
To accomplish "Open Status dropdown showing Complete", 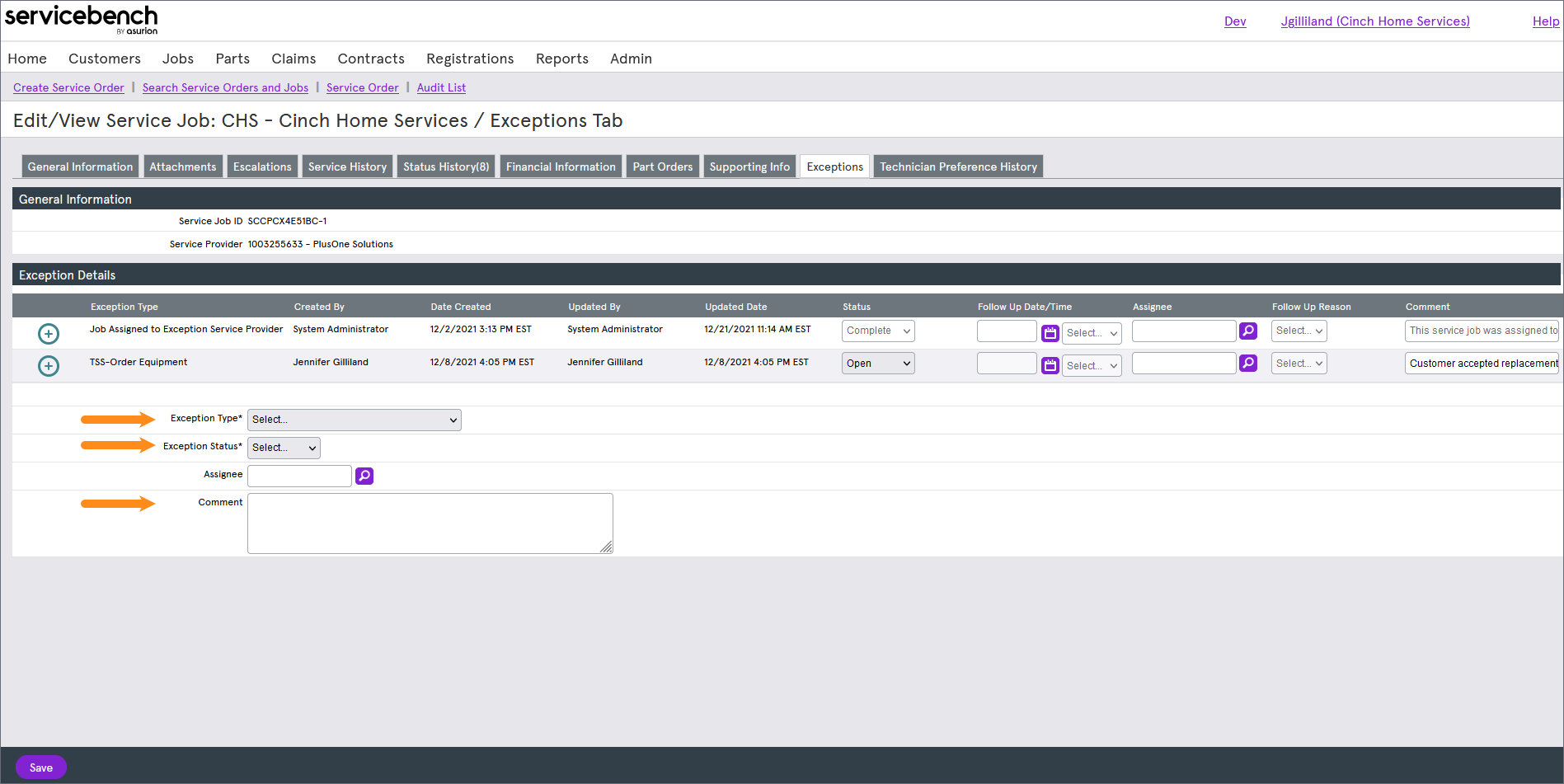I will (878, 331).
